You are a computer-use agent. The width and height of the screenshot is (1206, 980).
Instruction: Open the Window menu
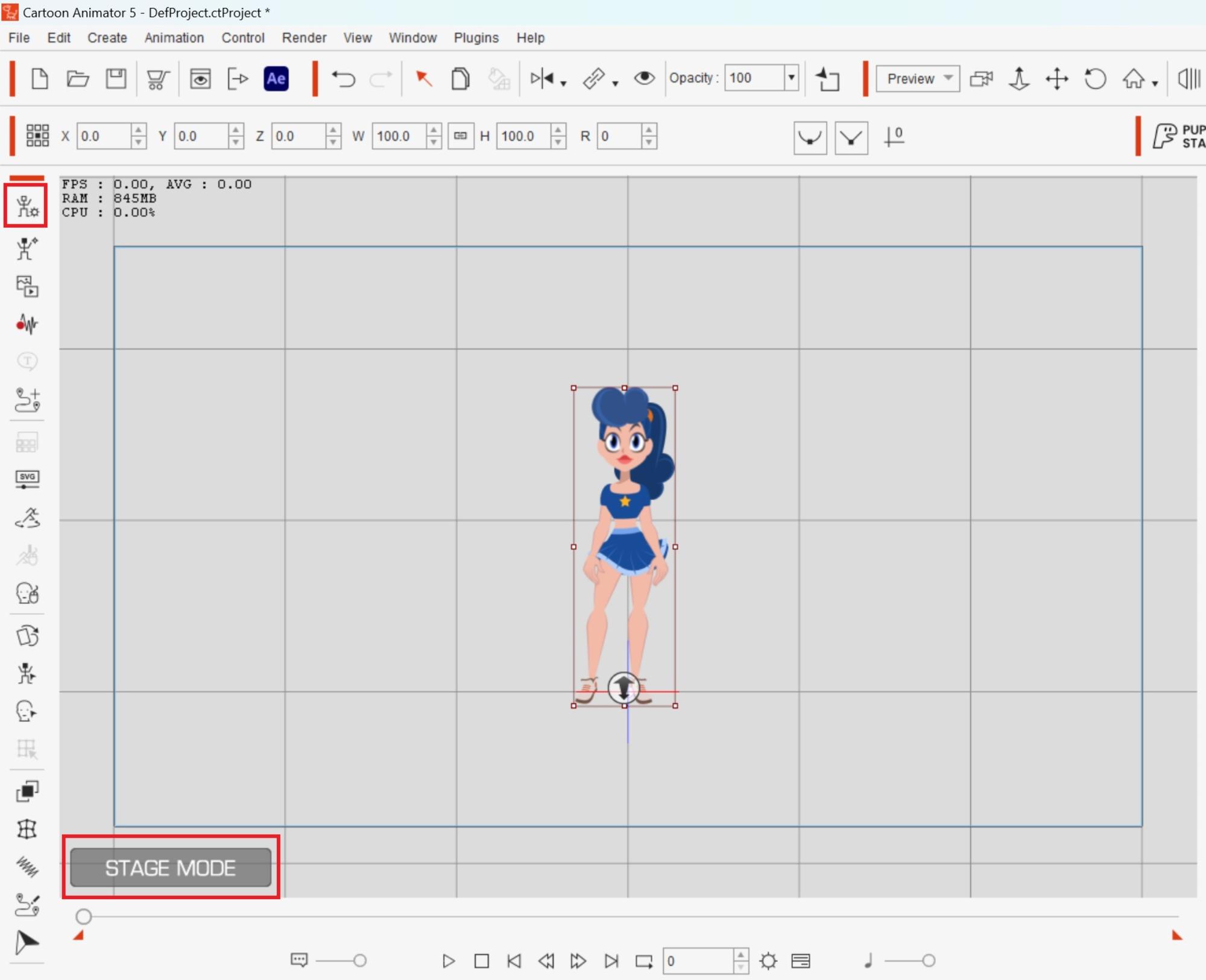click(x=412, y=37)
